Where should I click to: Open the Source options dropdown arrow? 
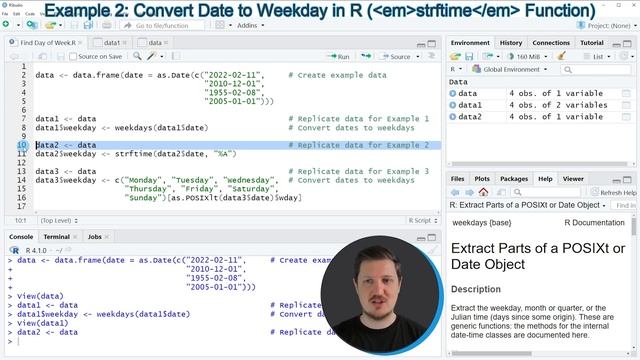(418, 56)
